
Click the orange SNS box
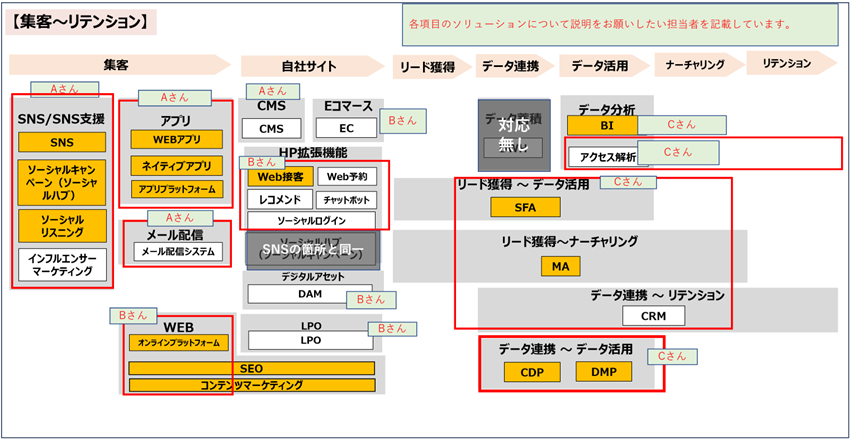pyautogui.click(x=61, y=143)
